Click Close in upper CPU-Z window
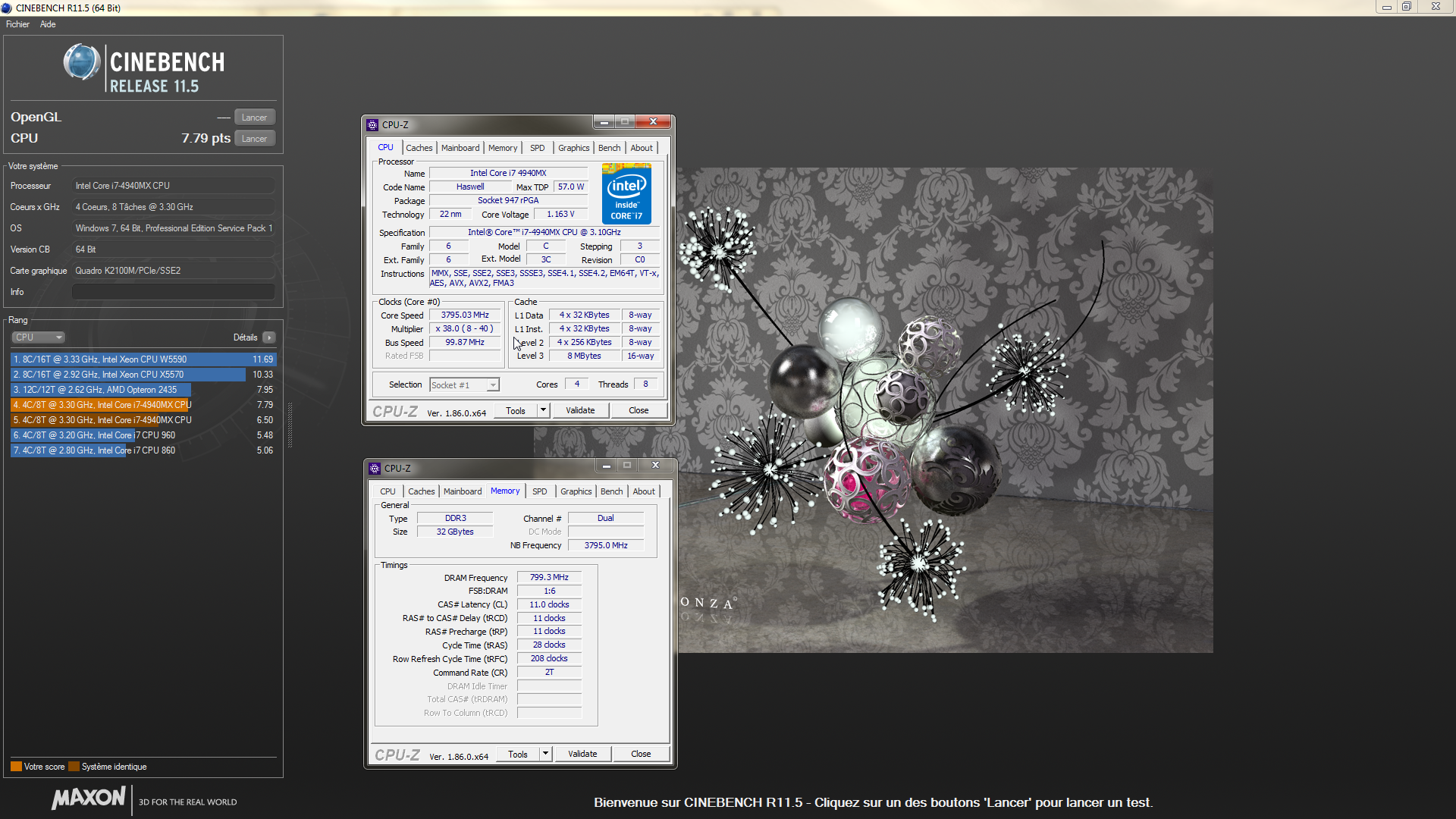 [639, 410]
